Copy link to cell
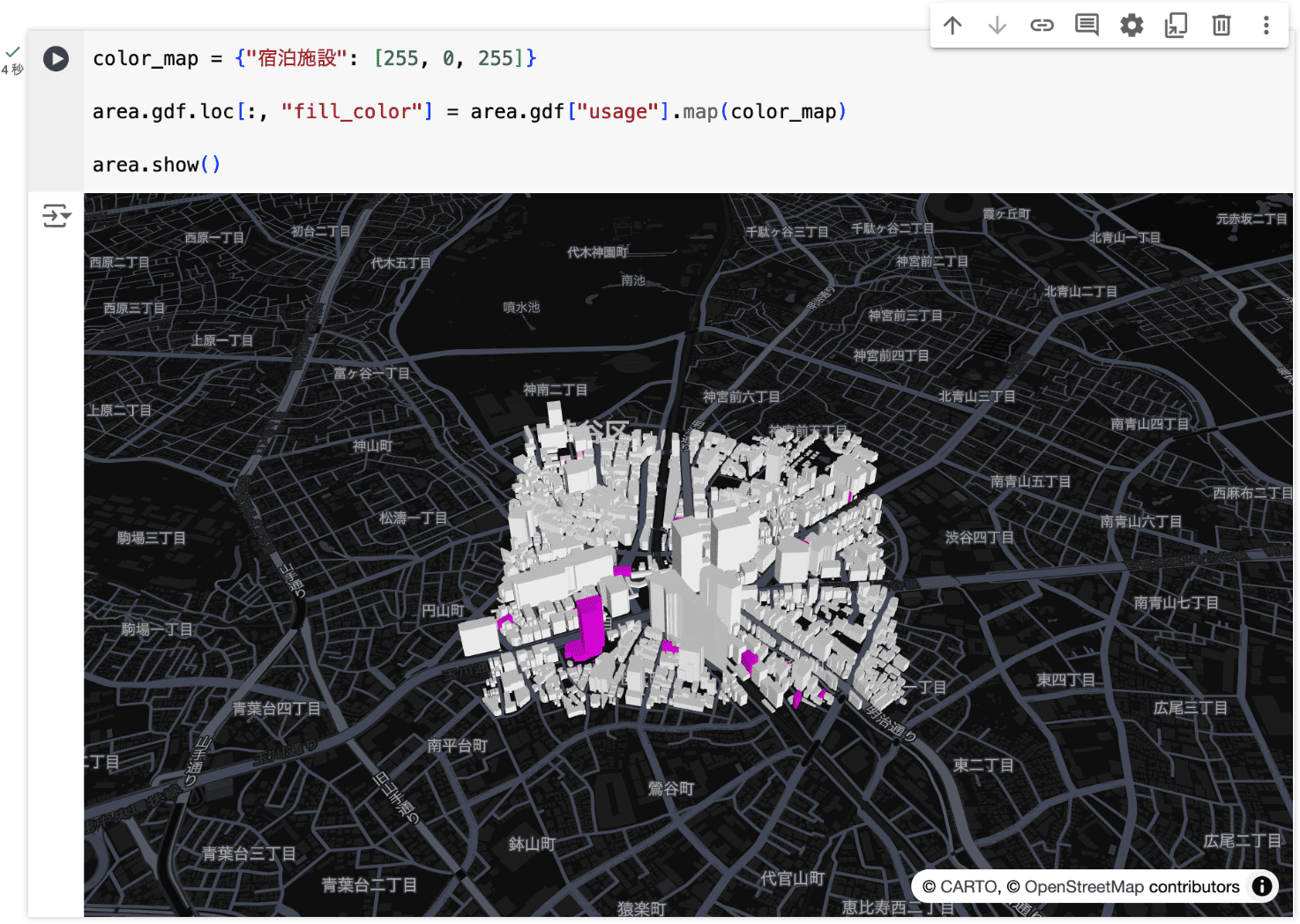The width and height of the screenshot is (1300, 924). tap(1042, 25)
